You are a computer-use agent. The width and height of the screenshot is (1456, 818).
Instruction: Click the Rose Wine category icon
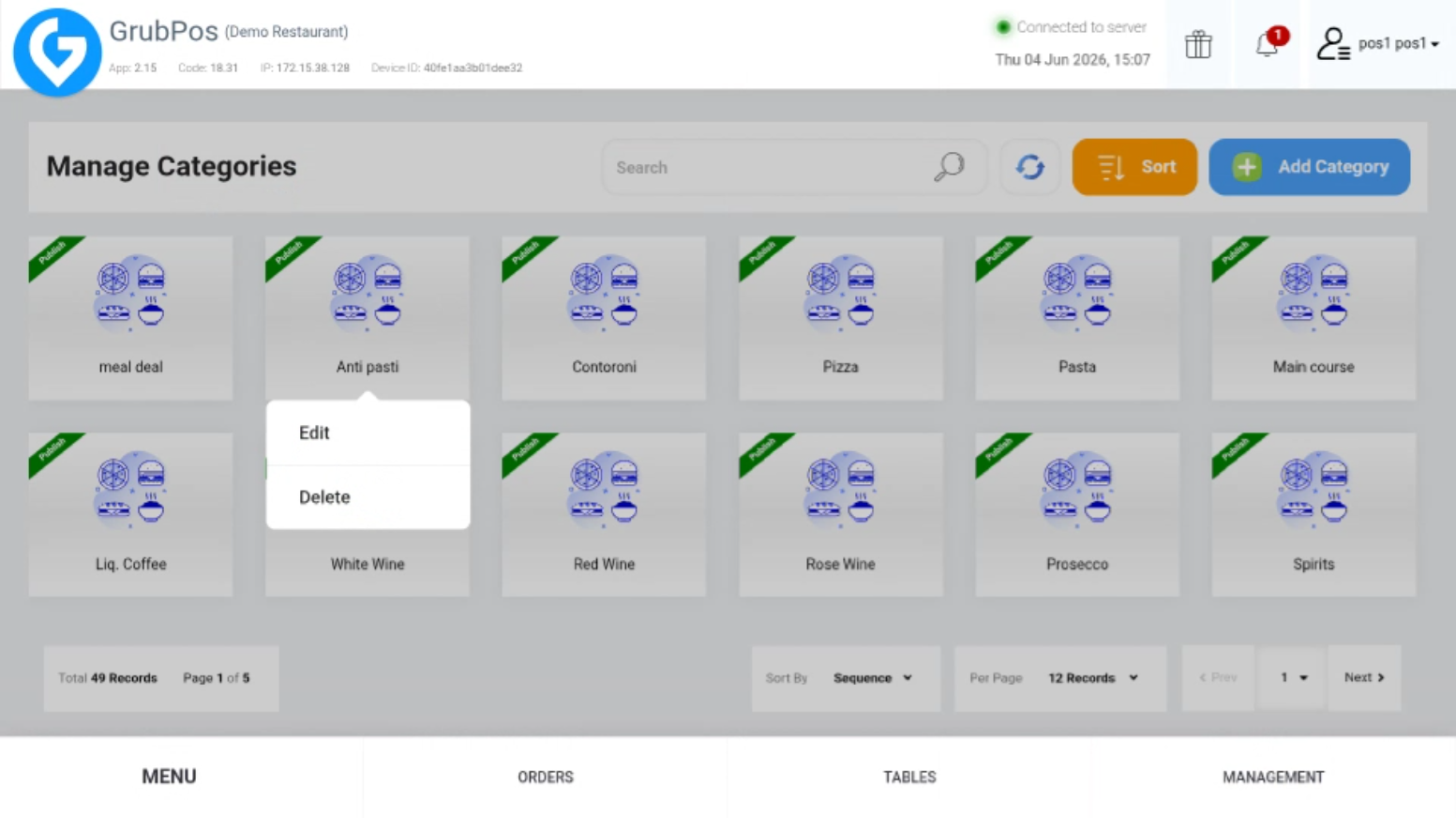[841, 489]
